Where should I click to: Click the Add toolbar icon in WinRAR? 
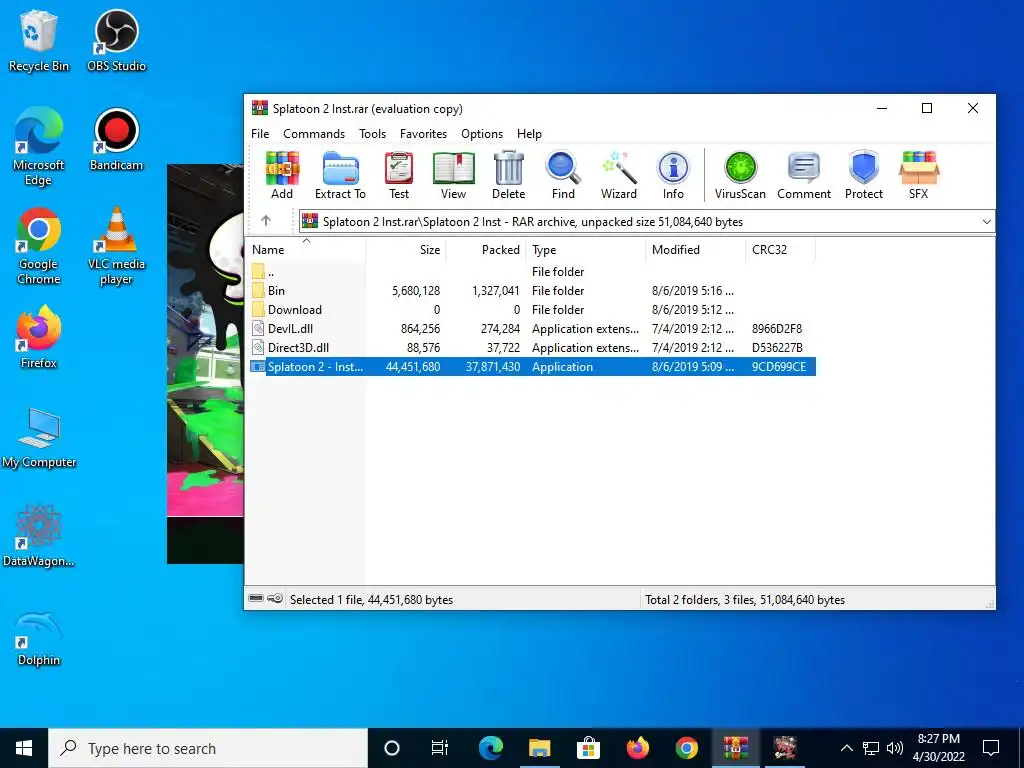pyautogui.click(x=282, y=175)
